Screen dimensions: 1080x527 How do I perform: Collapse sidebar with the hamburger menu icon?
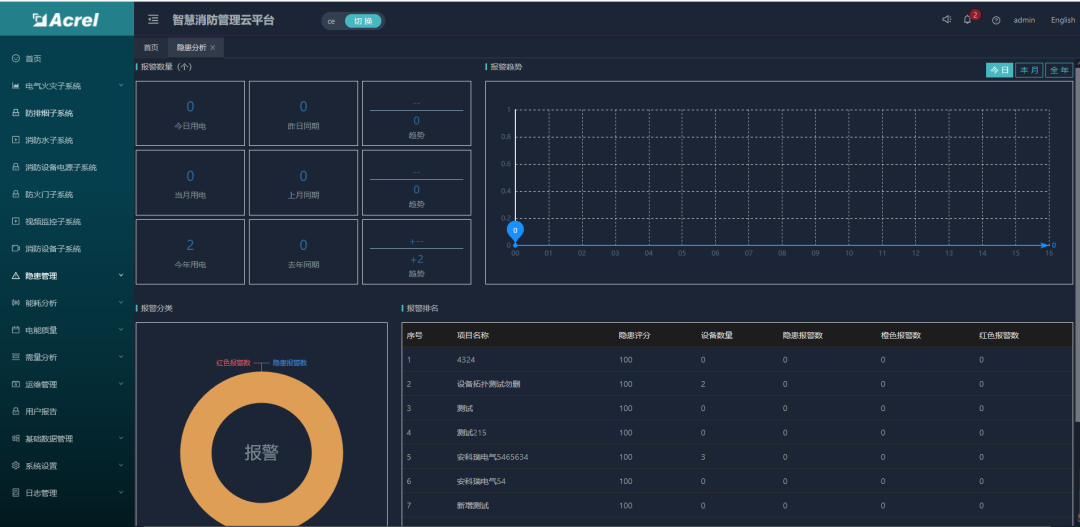[x=153, y=20]
